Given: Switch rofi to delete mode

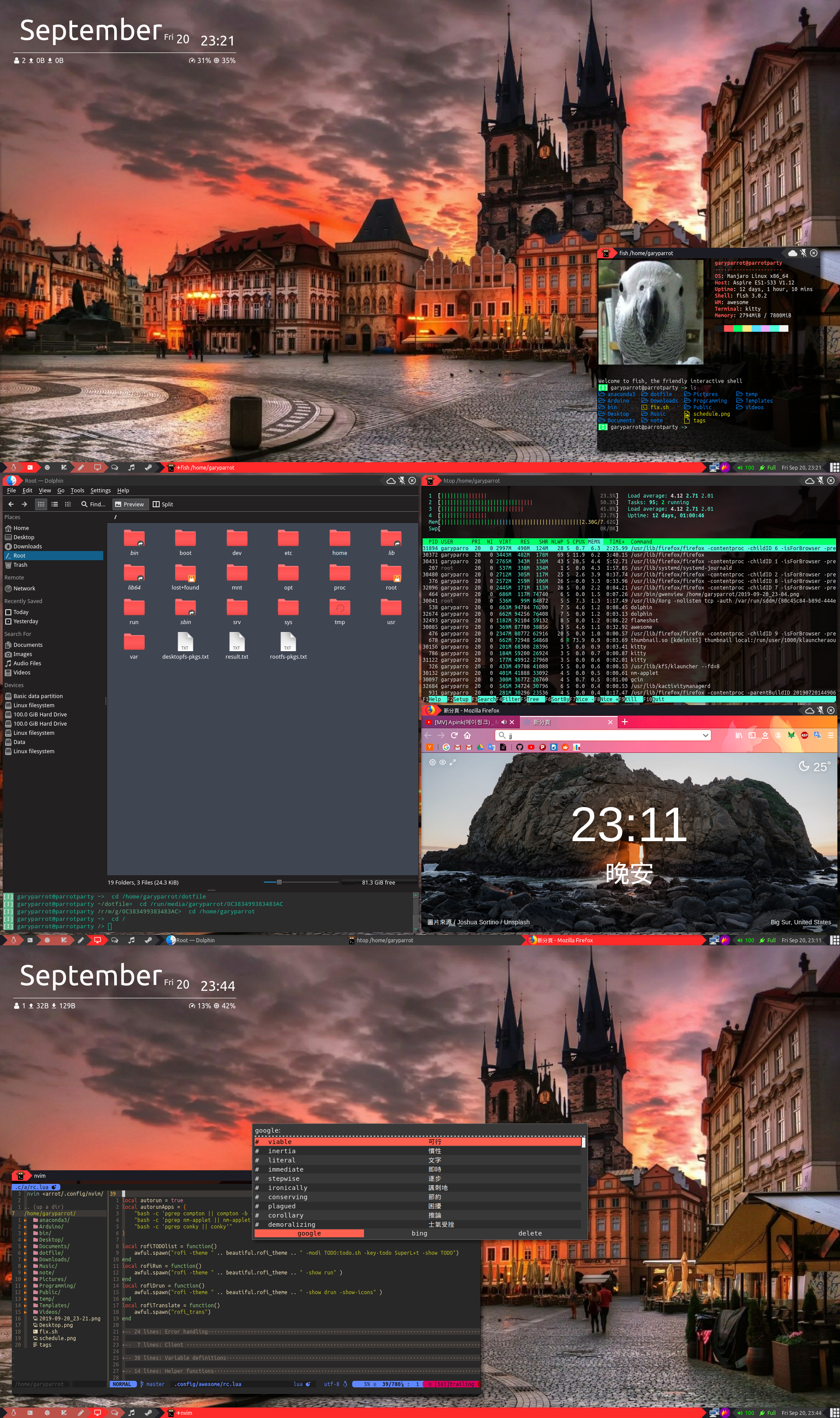Looking at the screenshot, I should coord(530,1233).
